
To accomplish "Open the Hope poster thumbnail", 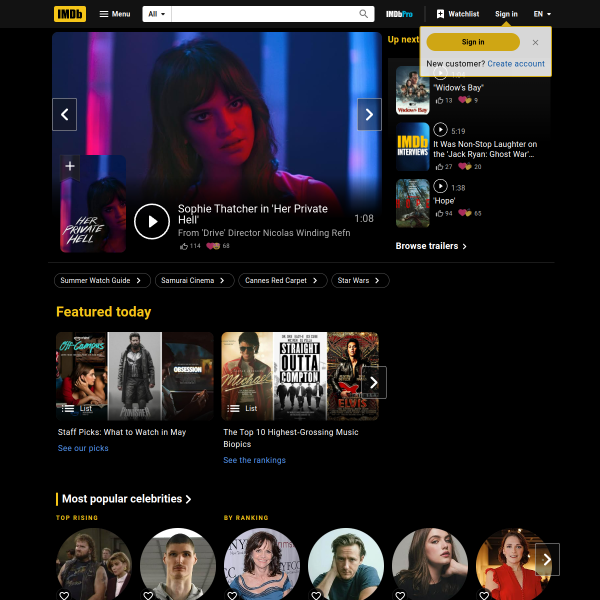I will tap(412, 203).
